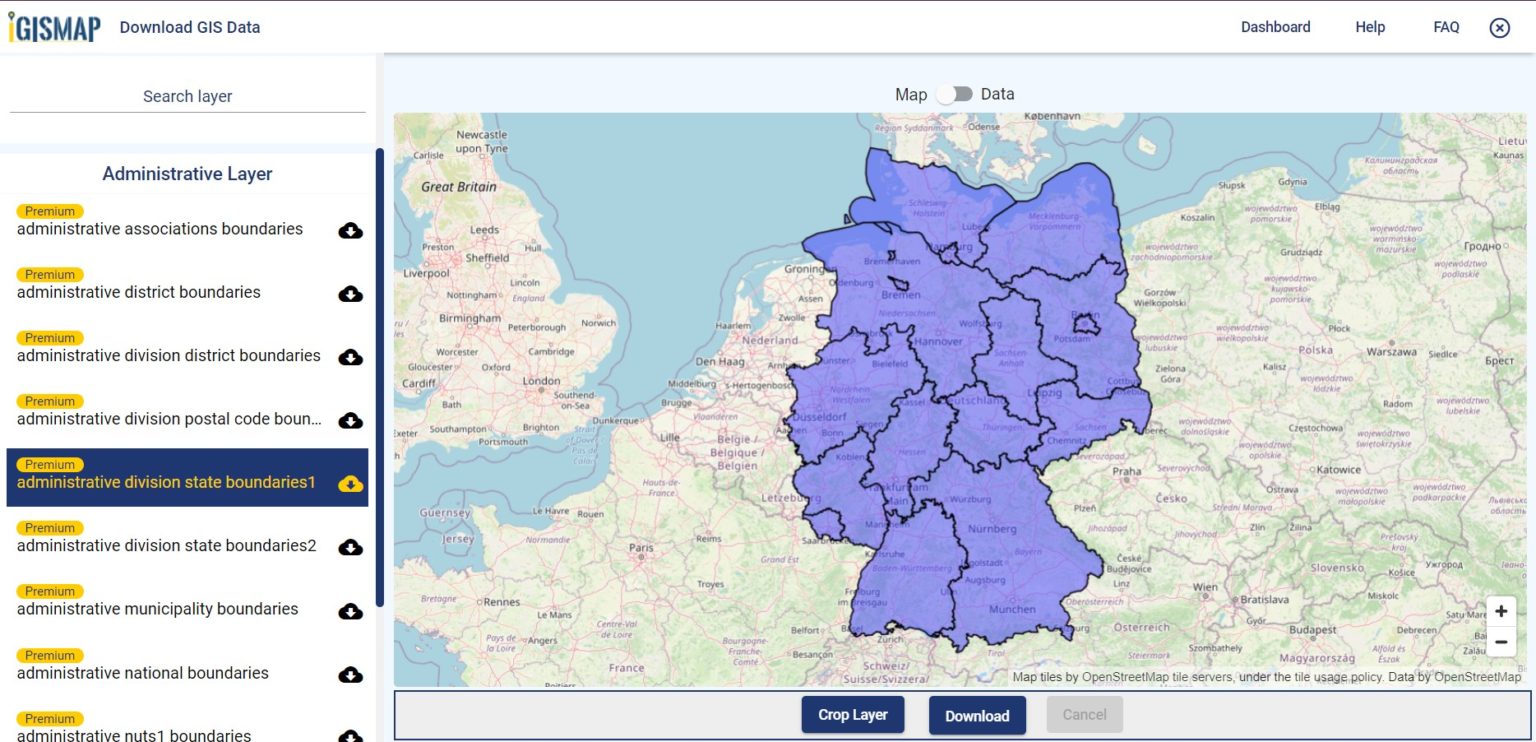
Task: Download the administrative municipality boundaries layer
Action: click(x=350, y=610)
